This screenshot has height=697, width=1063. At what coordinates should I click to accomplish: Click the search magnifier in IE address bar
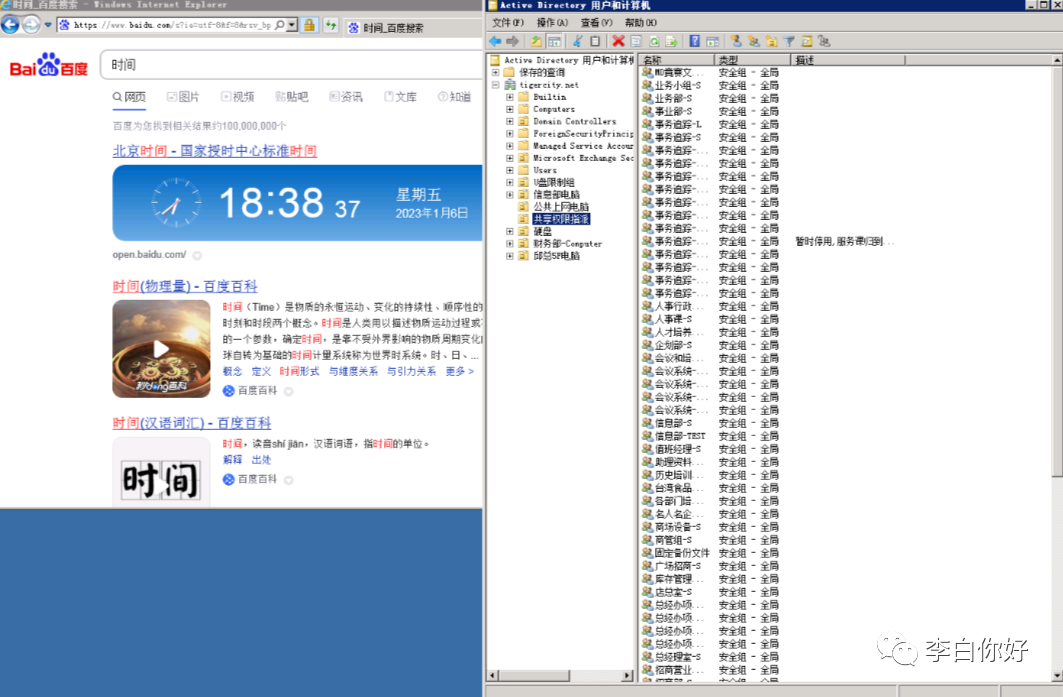[279, 25]
